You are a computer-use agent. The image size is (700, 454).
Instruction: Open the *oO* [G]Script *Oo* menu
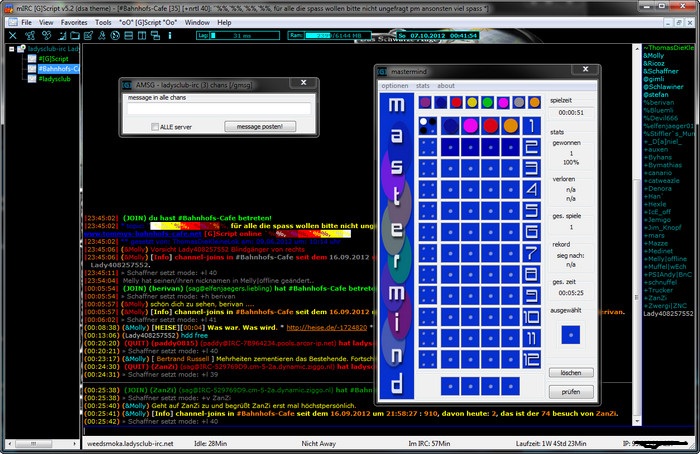[x=148, y=22]
